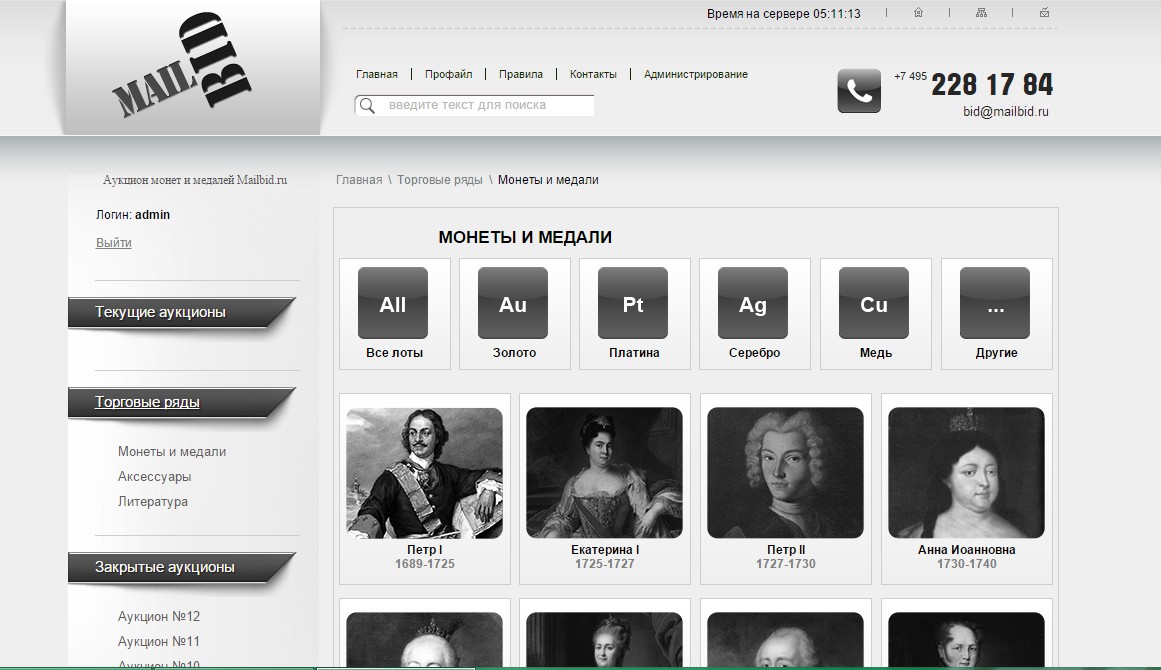Click the Платина caption
The height and width of the screenshot is (670, 1161).
click(634, 353)
